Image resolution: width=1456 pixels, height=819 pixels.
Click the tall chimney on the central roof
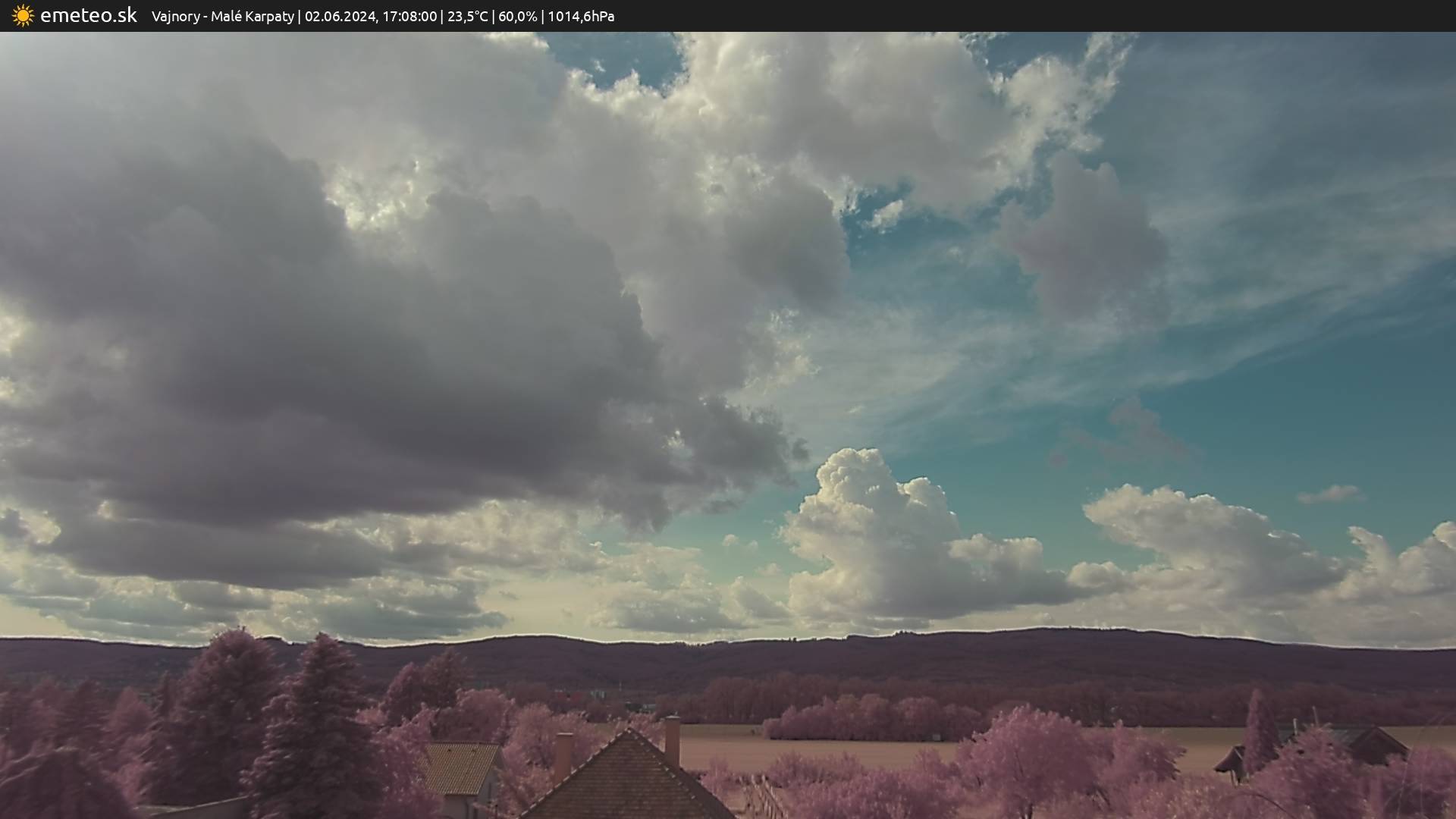672,740
